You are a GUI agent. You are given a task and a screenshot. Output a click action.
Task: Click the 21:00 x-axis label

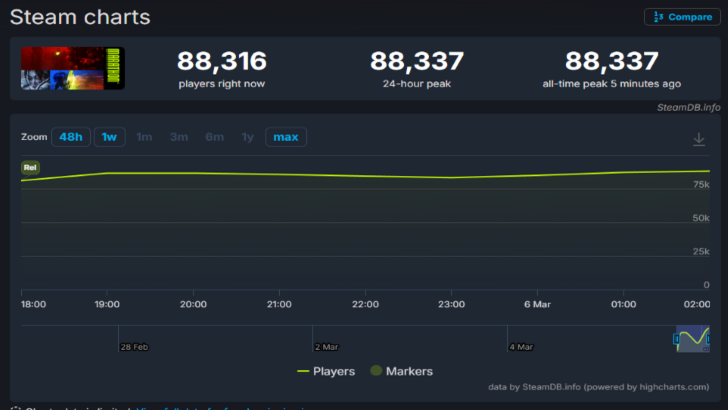pyautogui.click(x=279, y=305)
